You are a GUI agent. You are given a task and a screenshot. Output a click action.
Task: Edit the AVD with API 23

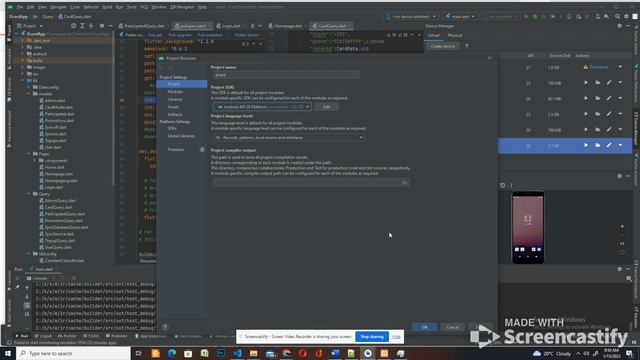pyautogui.click(x=609, y=114)
